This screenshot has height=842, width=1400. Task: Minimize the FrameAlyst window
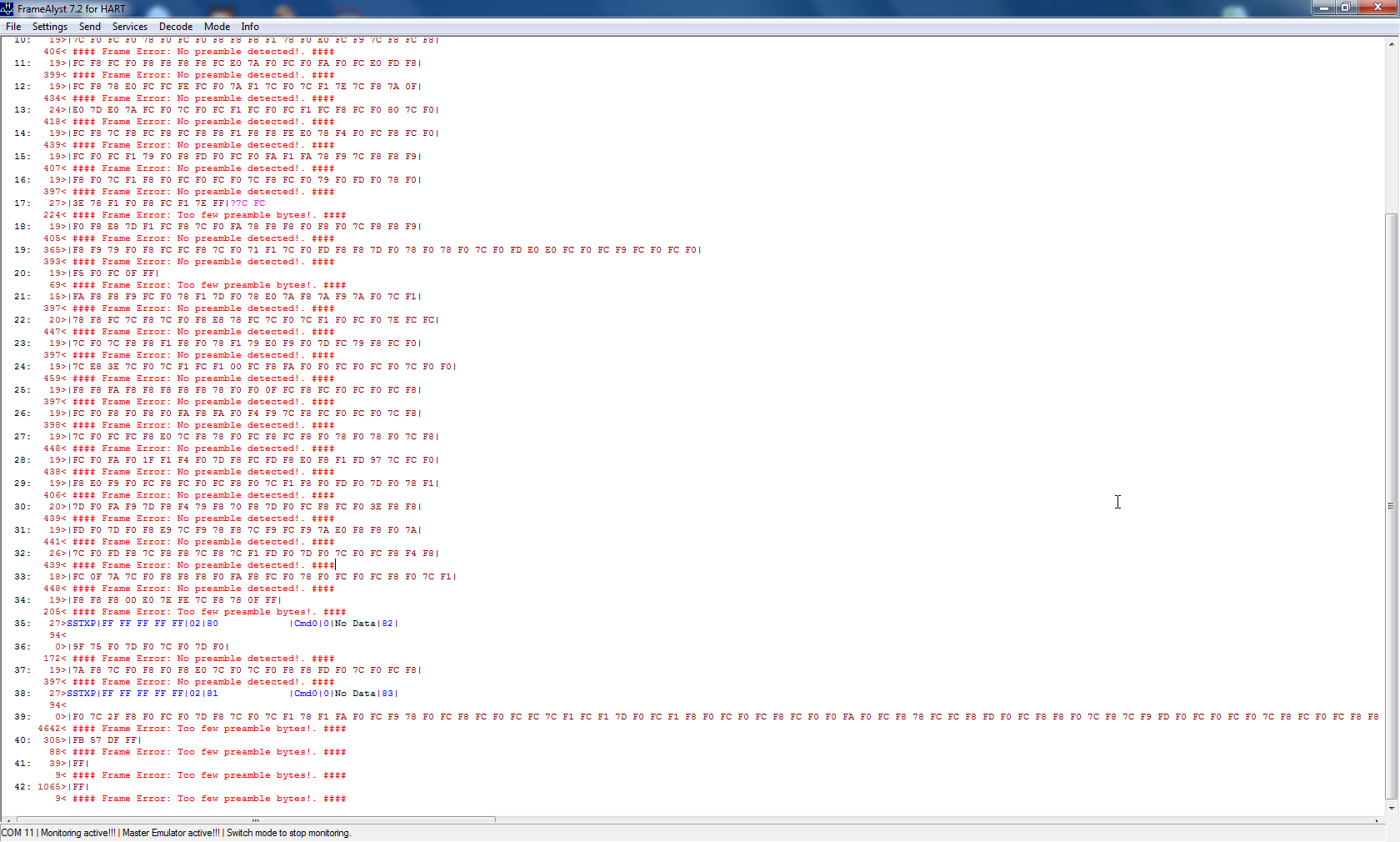click(x=1323, y=8)
